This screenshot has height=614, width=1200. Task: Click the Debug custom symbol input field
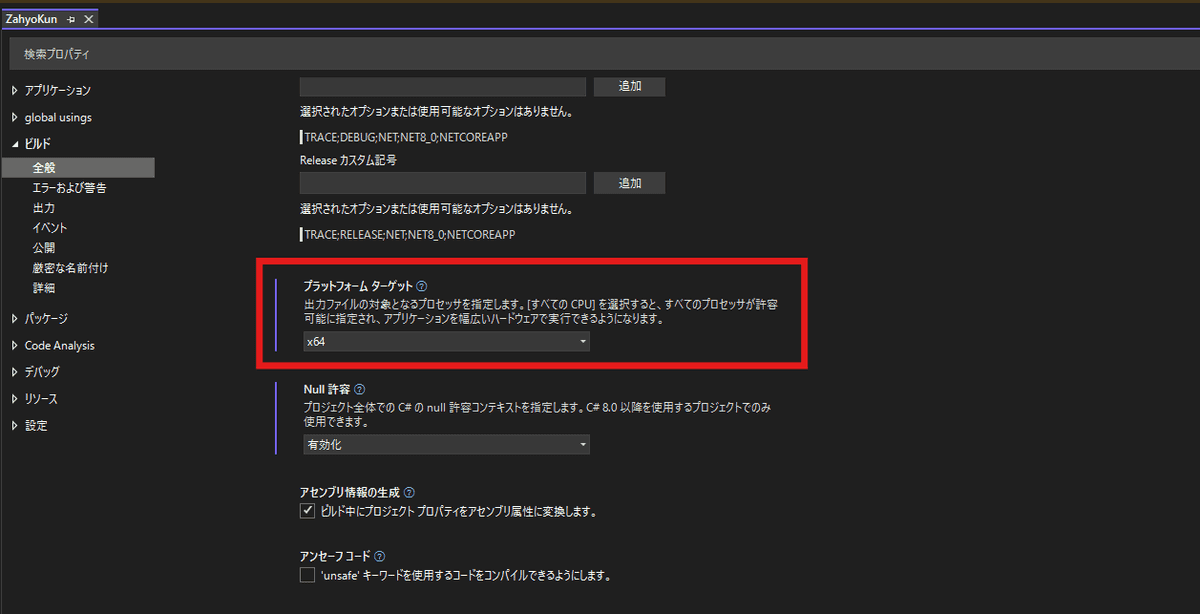[x=442, y=86]
